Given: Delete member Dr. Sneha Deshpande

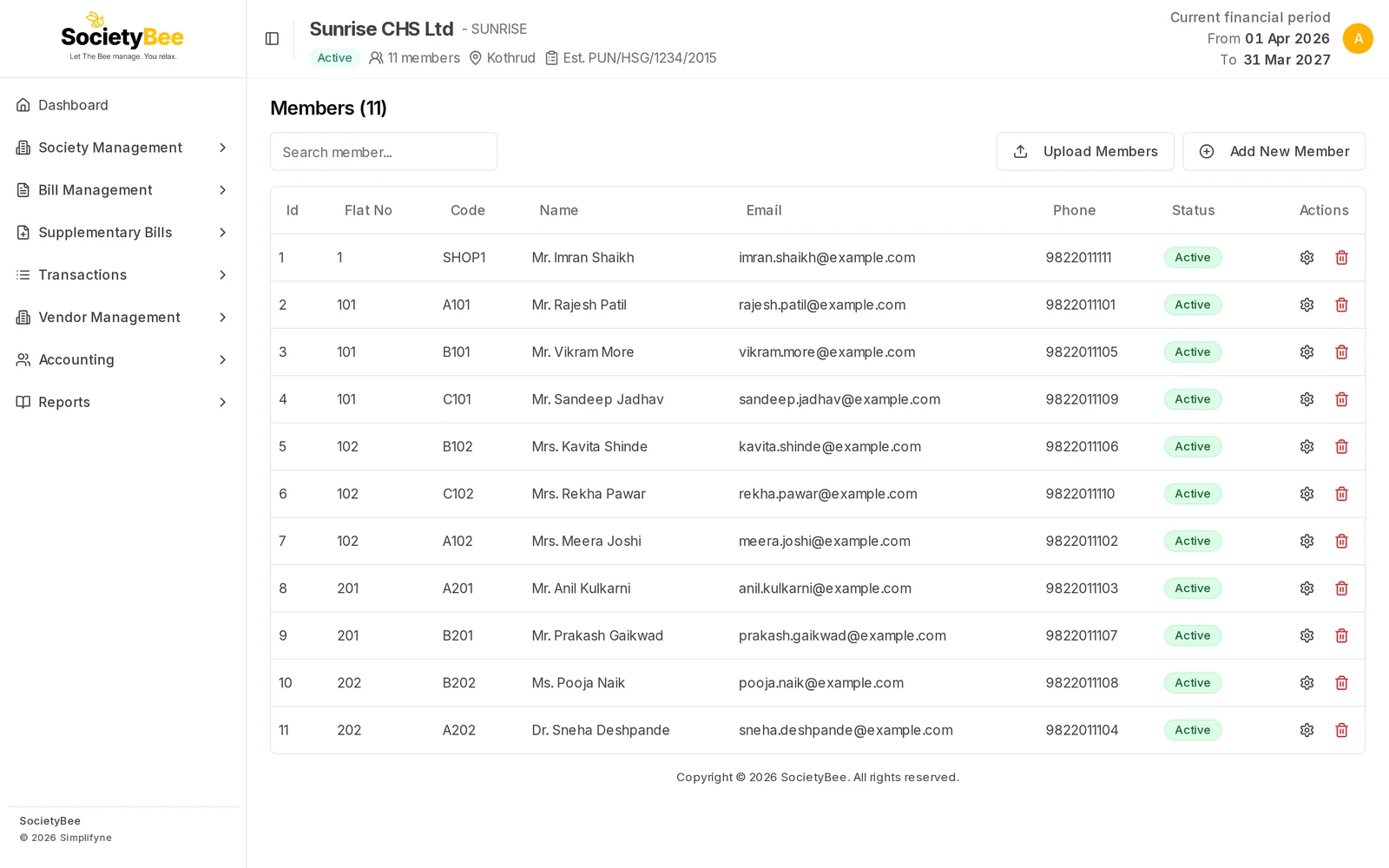Looking at the screenshot, I should click(x=1341, y=730).
